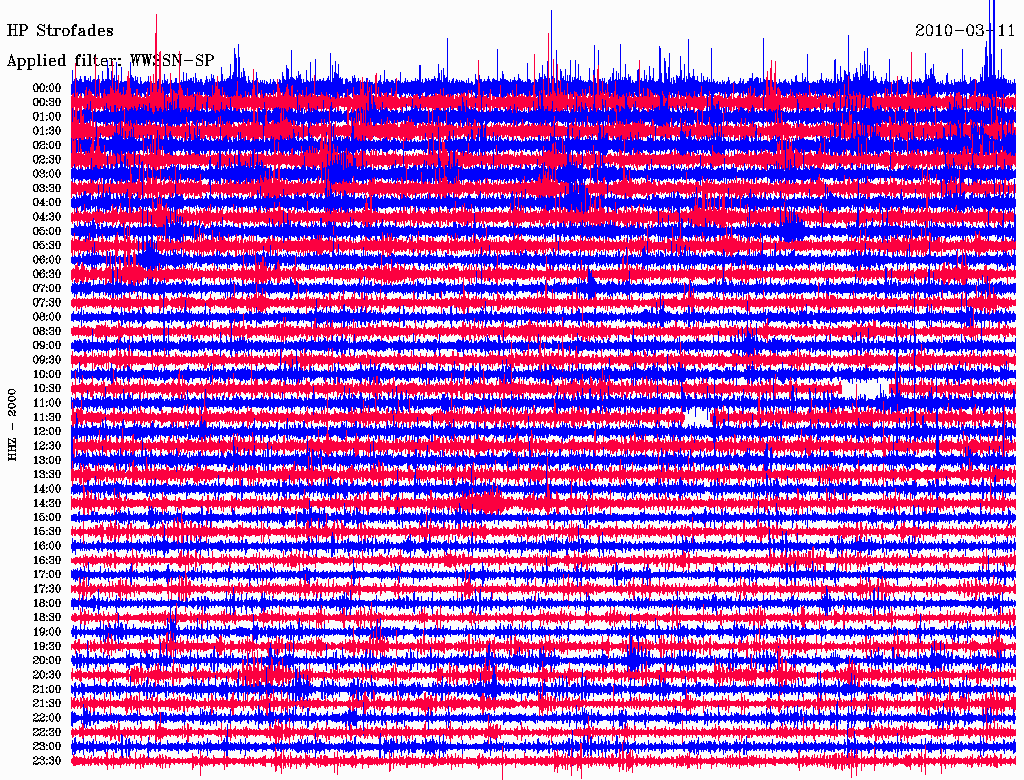Click the 05:30 time label
1024x780 pixels.
point(47,246)
